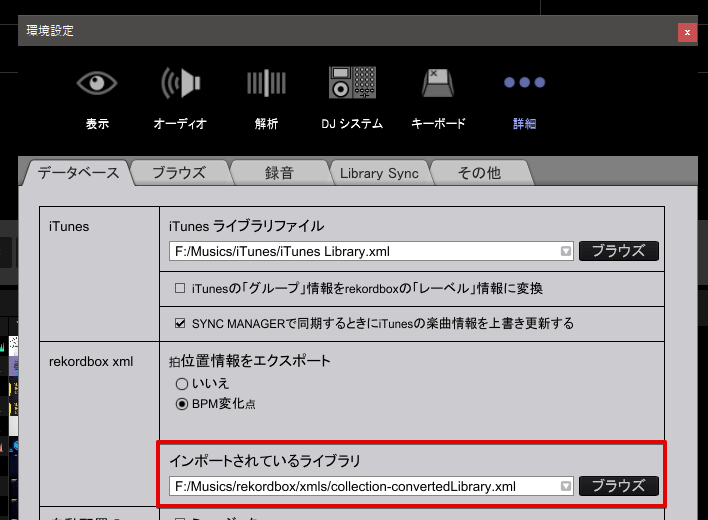Viewport: 708px width, 520px height.
Task: Close the 環境設定 dialog
Action: 687,32
